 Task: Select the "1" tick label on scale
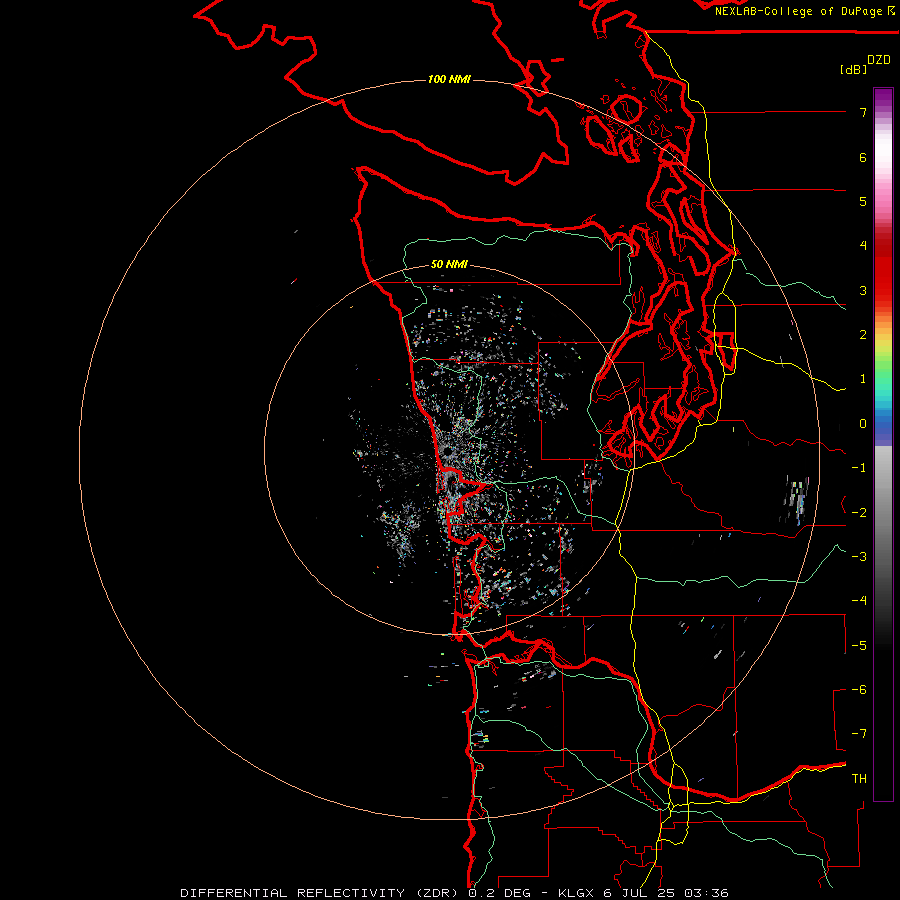[x=863, y=379]
